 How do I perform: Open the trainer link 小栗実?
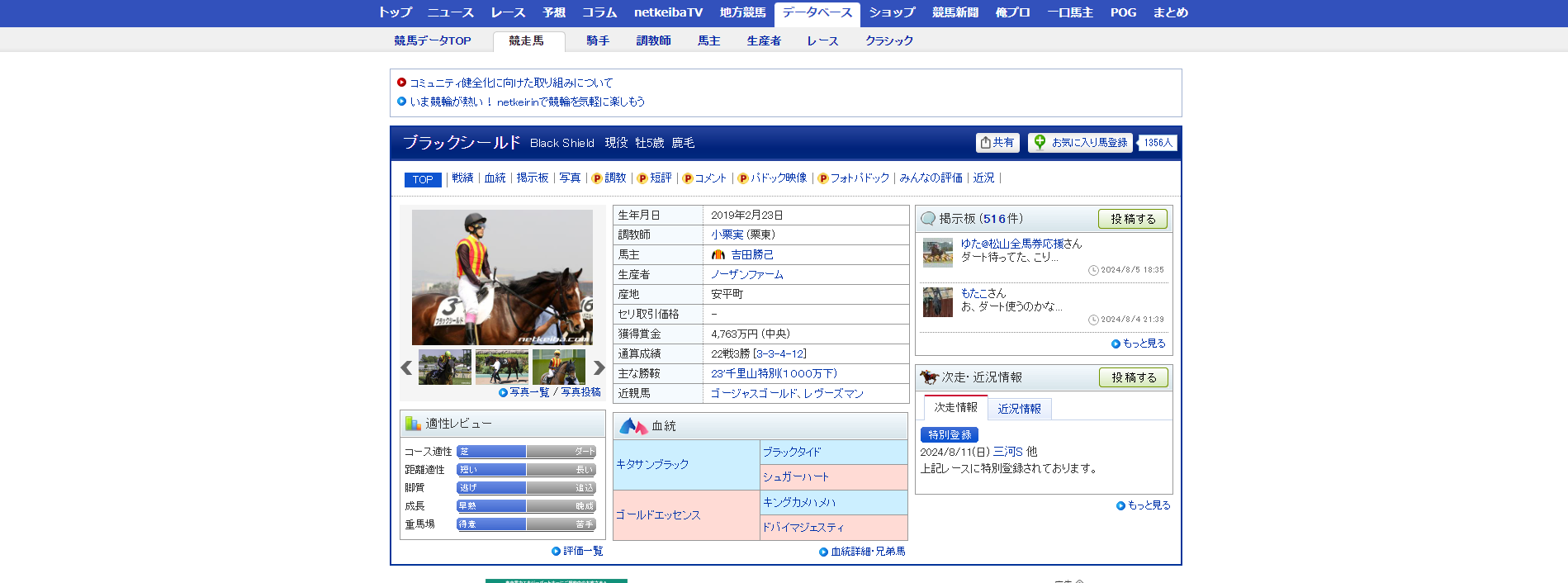point(727,235)
